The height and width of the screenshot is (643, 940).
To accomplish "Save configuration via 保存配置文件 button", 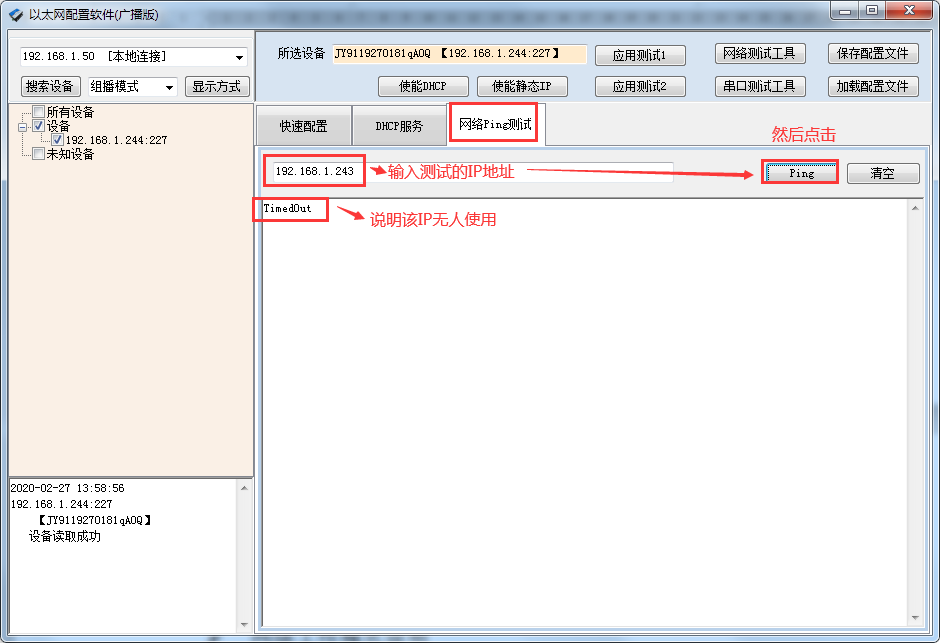I will [x=873, y=55].
